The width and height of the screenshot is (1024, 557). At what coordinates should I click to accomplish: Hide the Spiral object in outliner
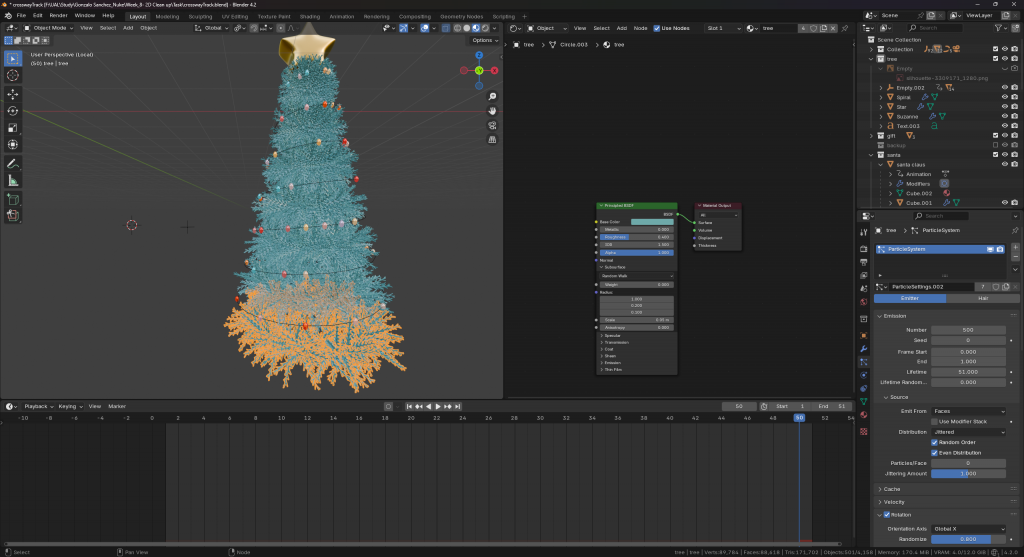1004,97
